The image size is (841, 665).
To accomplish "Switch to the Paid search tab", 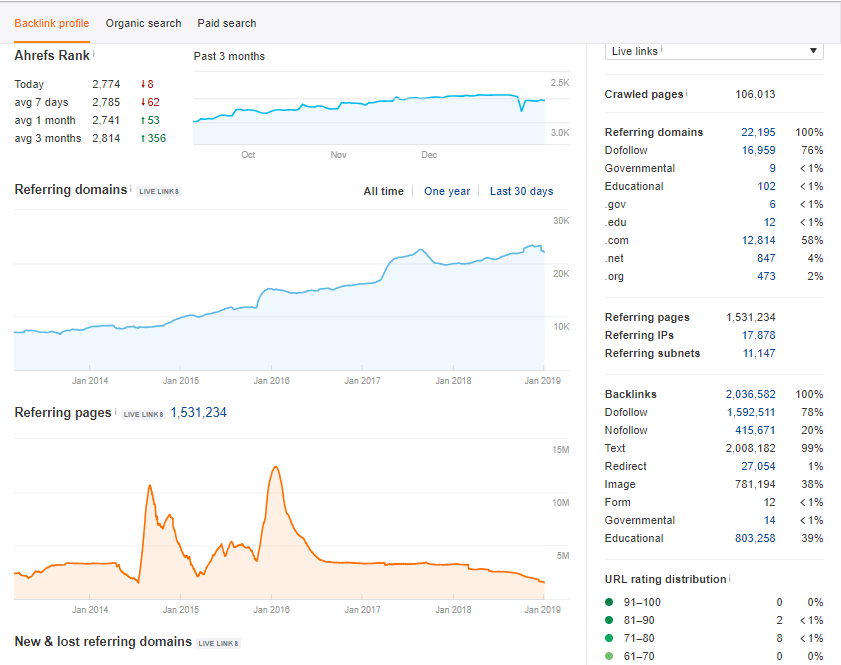I will click(227, 23).
